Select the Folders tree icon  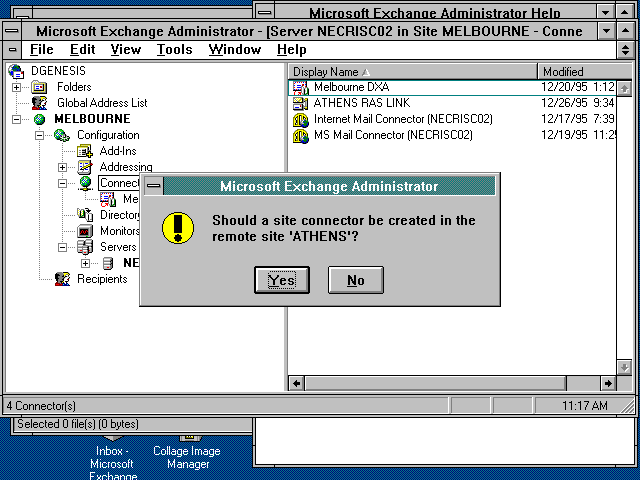(39, 87)
